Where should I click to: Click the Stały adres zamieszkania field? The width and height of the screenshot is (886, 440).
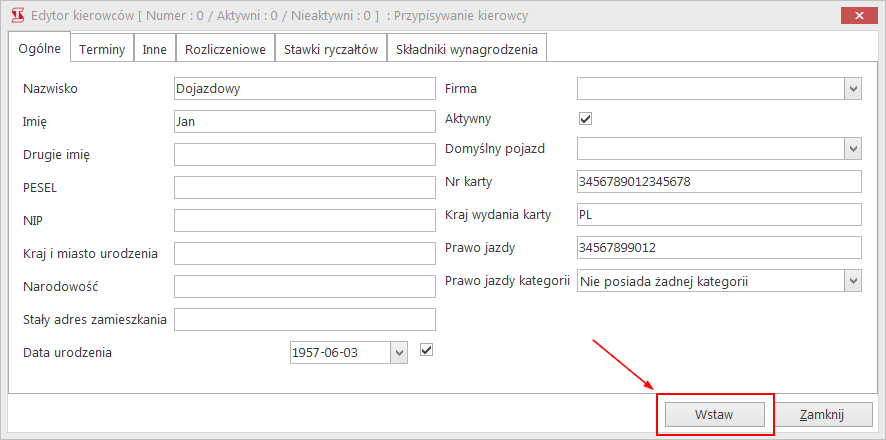pos(304,319)
